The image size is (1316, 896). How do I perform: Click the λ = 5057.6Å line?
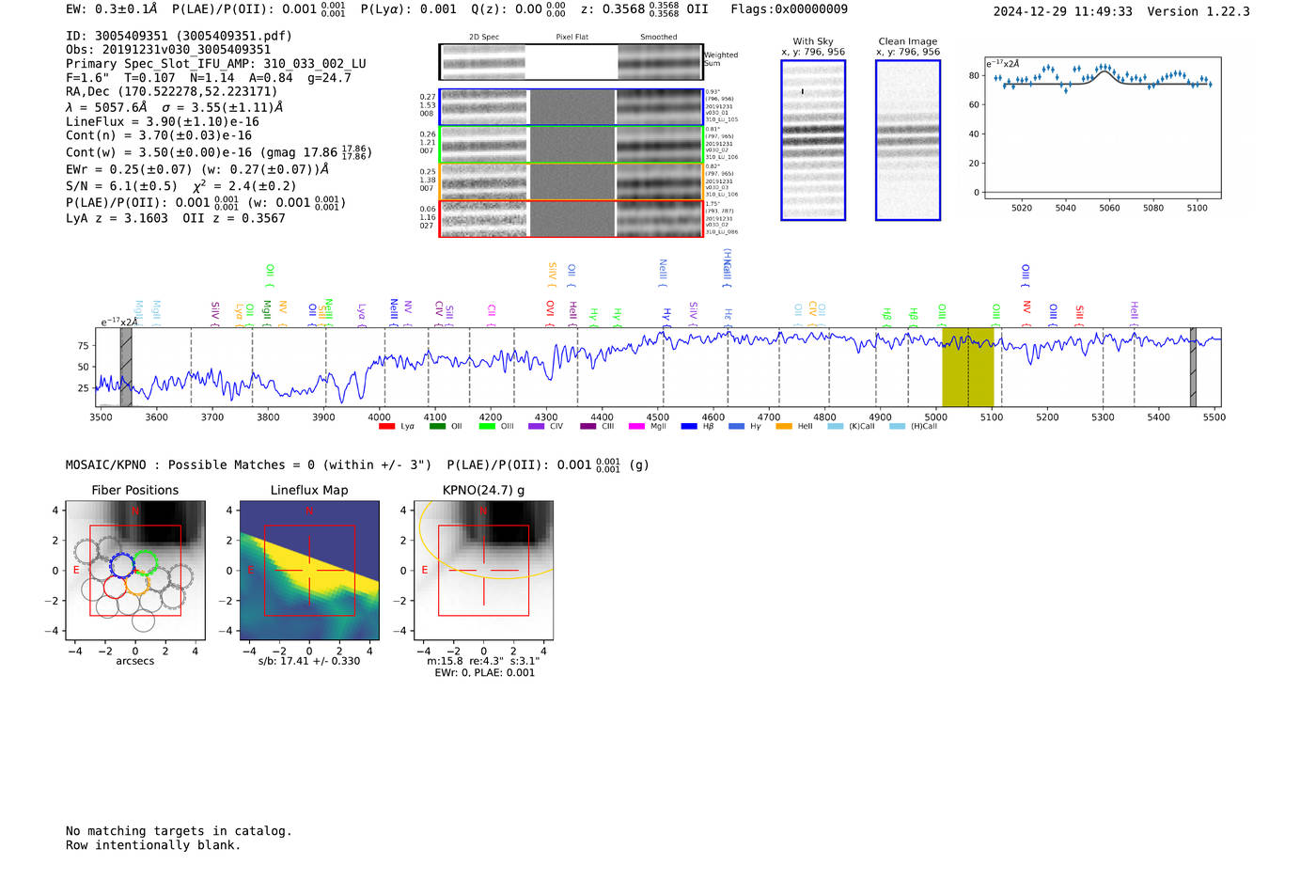(x=175, y=107)
